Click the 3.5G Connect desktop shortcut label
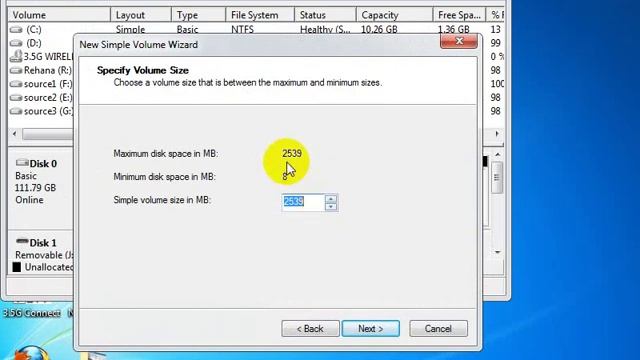The height and width of the screenshot is (360, 640). 32,313
